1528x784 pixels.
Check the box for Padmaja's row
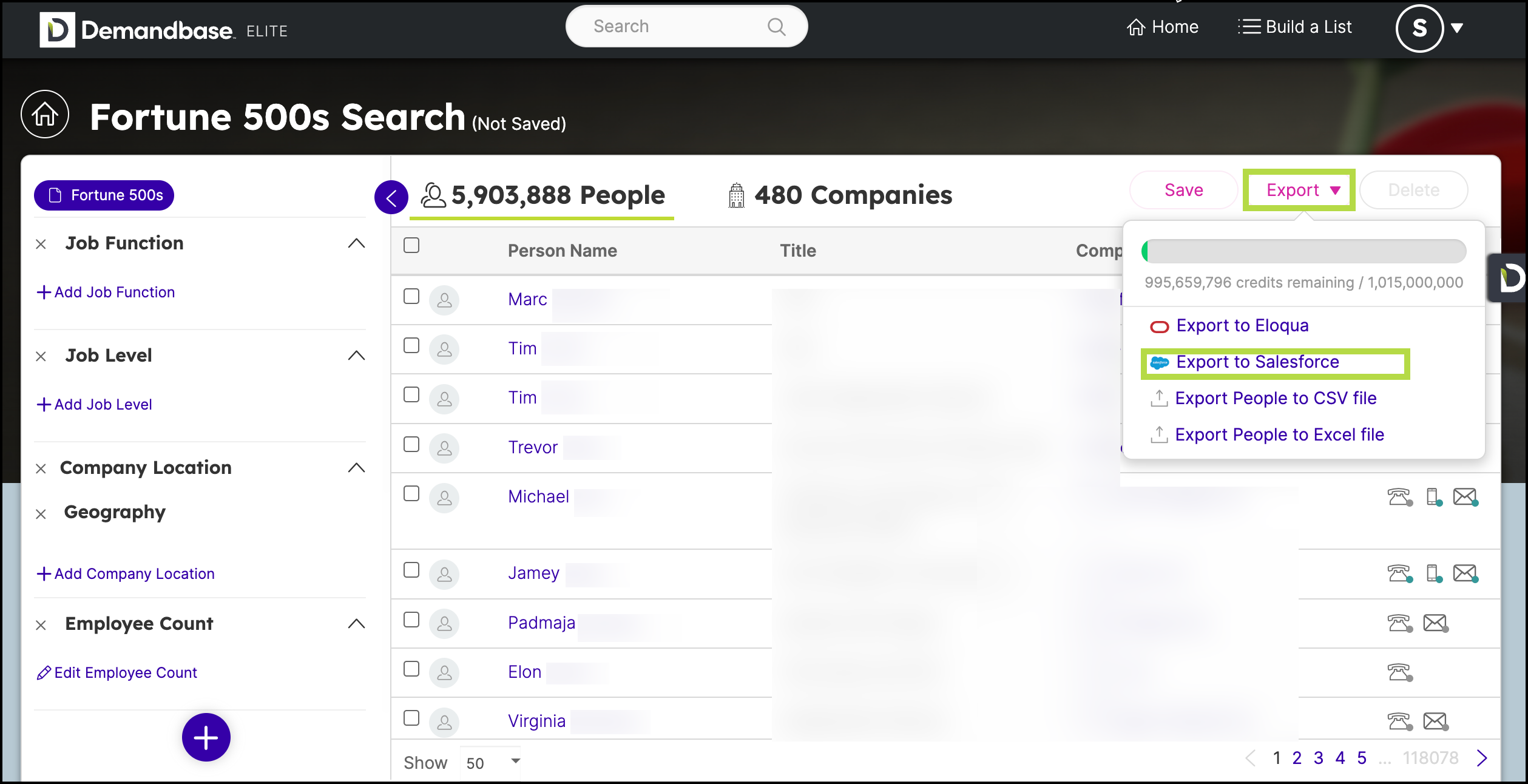click(411, 620)
